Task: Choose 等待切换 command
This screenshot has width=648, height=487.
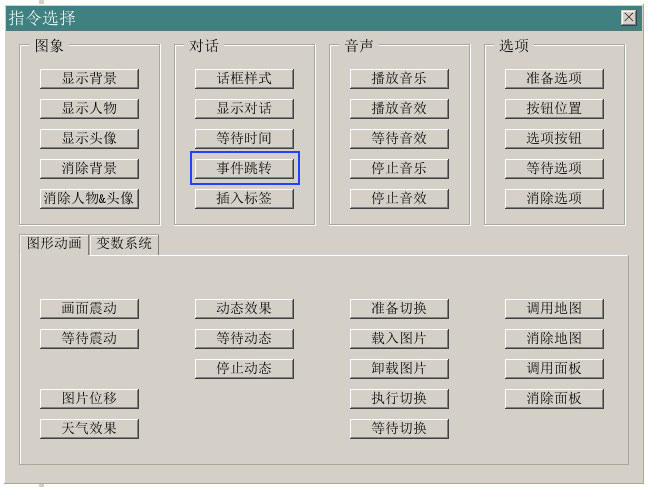Action: tap(399, 429)
